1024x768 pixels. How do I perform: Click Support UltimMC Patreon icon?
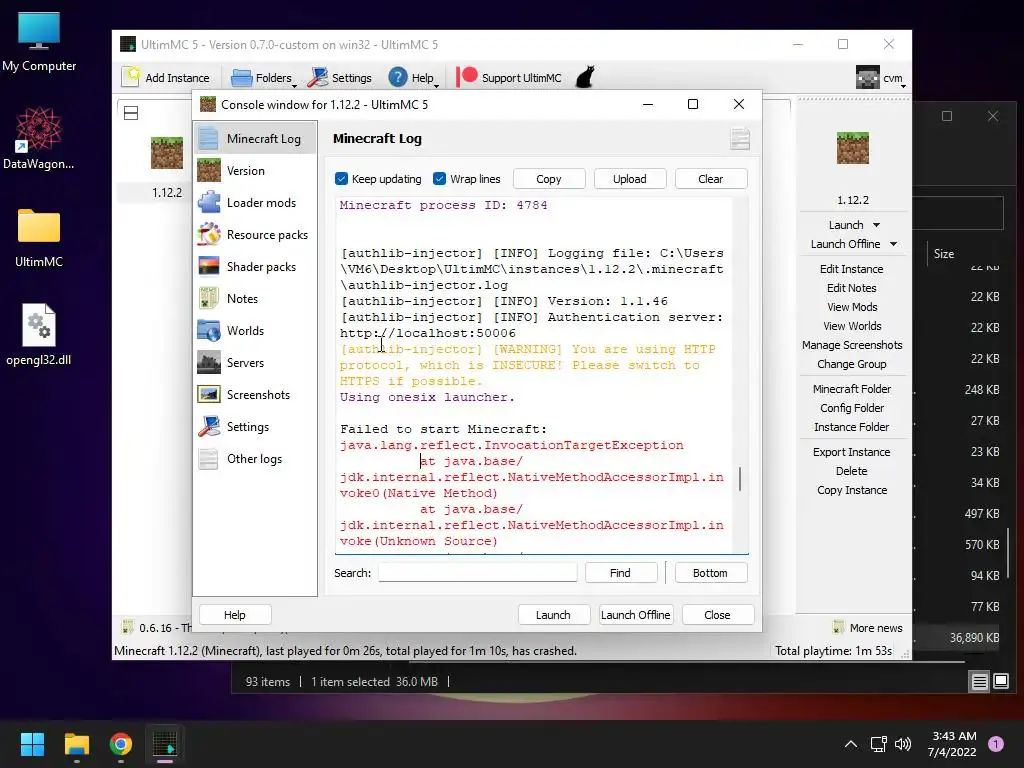click(x=466, y=77)
